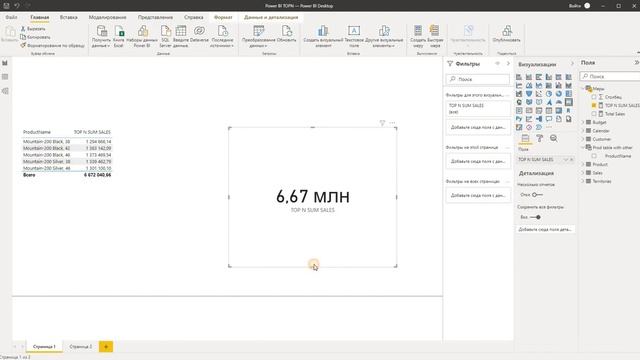Viewport: 640px width, 360px height.
Task: Open dropdown arrow on TOP N SUM SALES field well
Action: [566, 160]
